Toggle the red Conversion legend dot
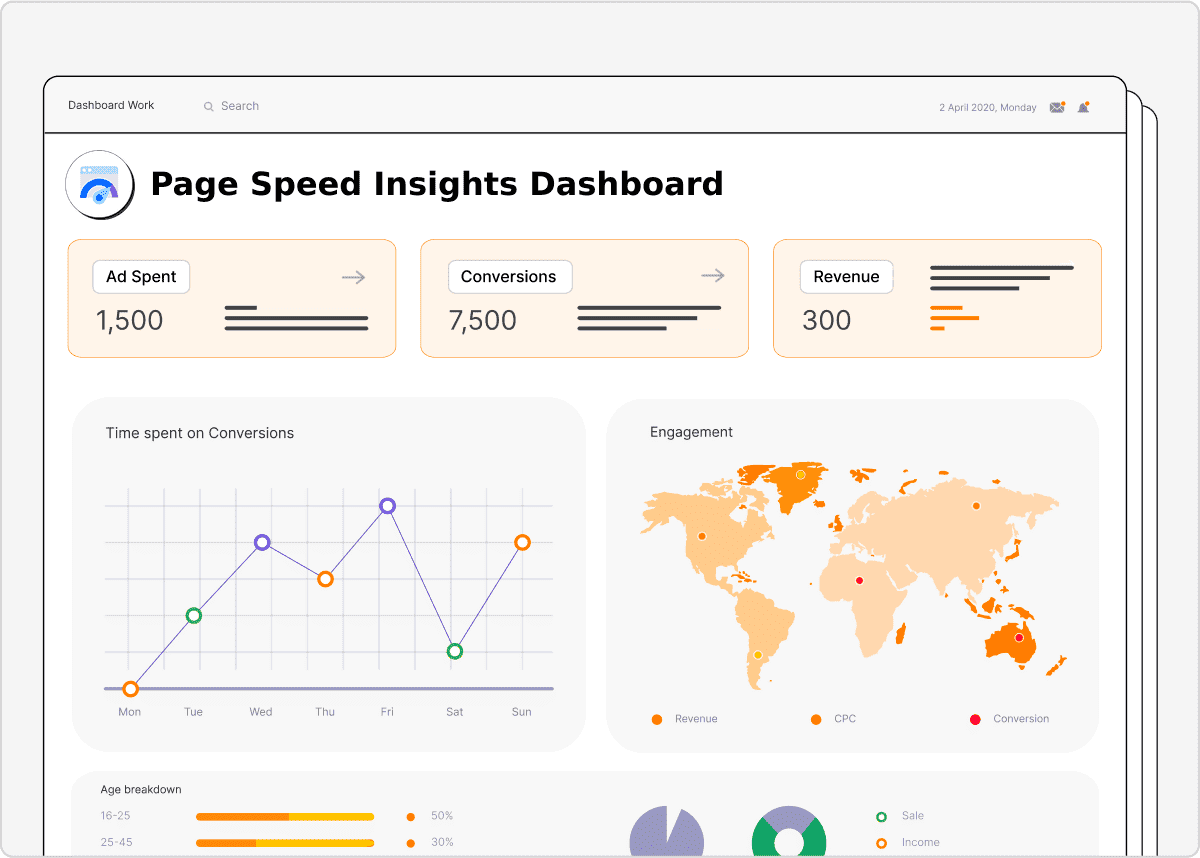This screenshot has height=858, width=1200. 975,720
